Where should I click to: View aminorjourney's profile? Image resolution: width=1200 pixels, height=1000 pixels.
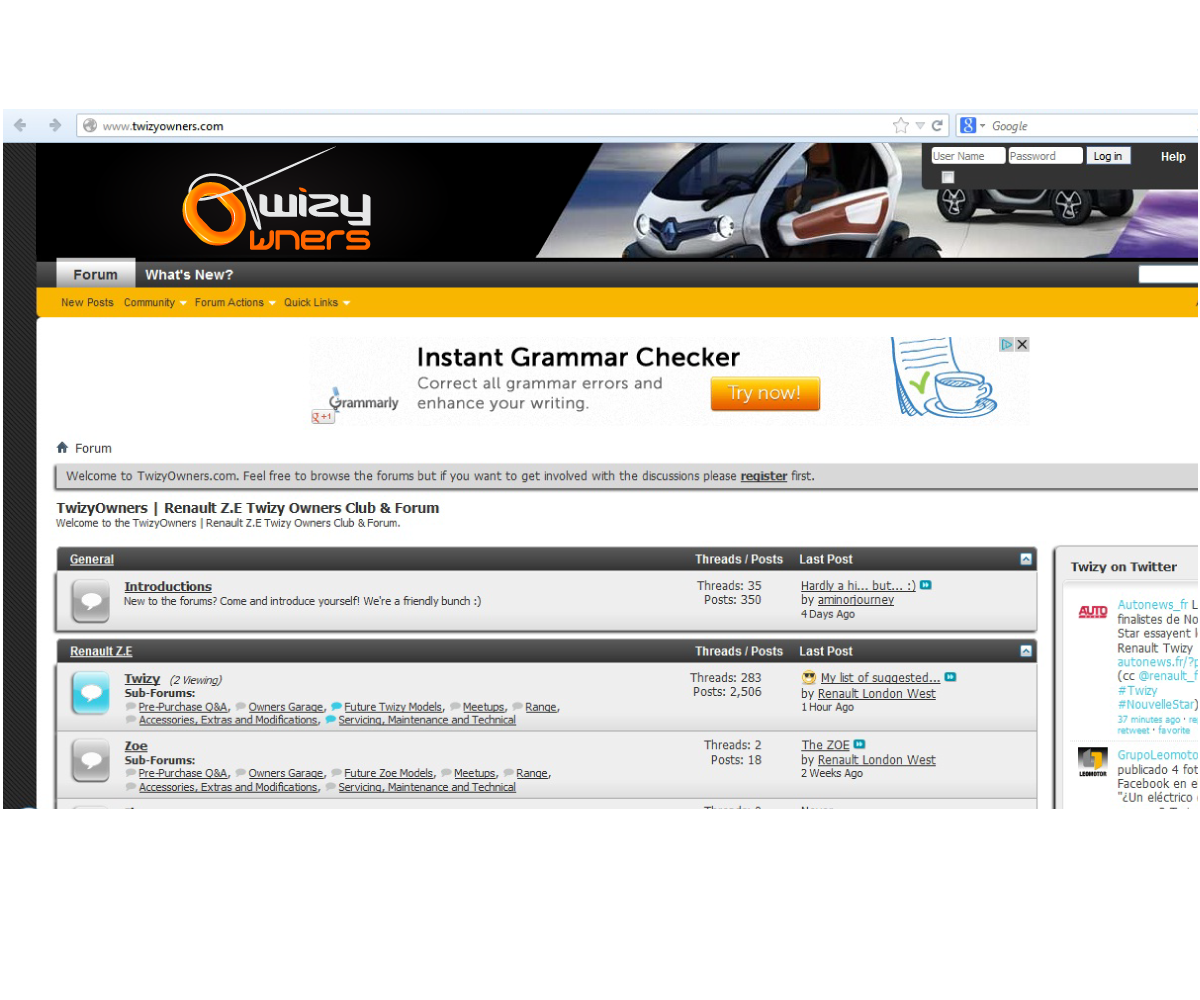(x=856, y=600)
